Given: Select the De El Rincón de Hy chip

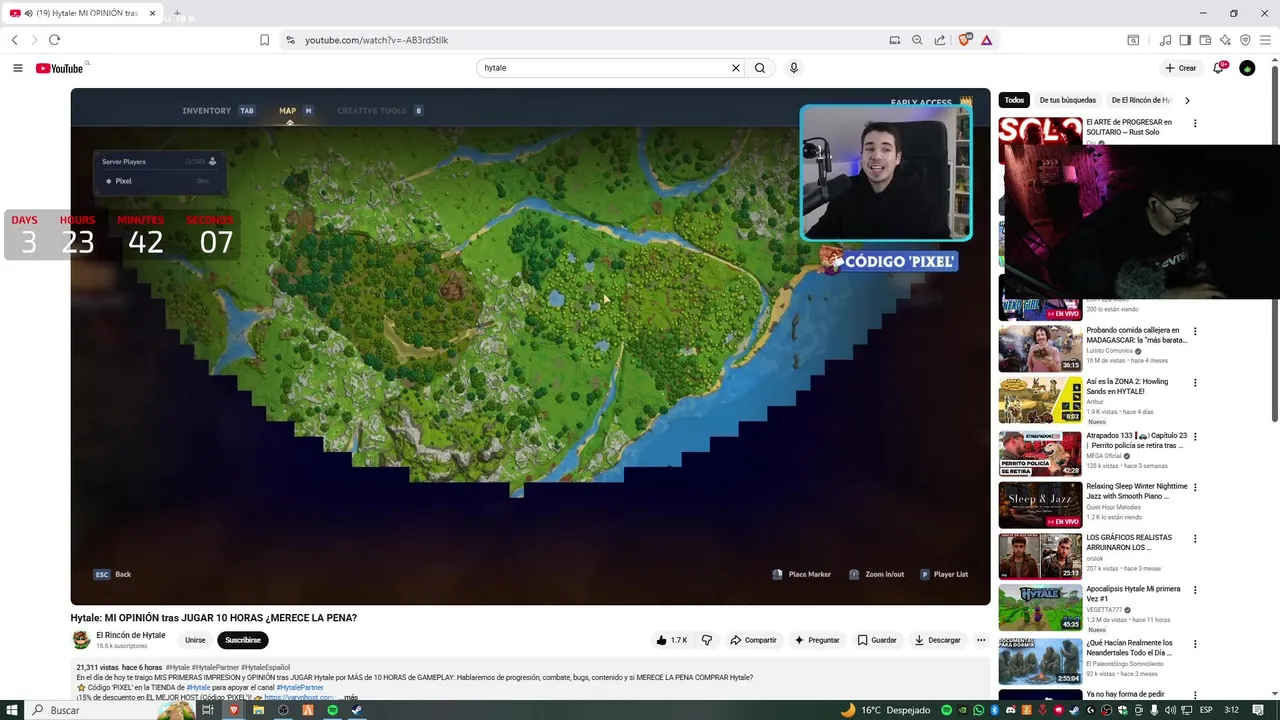Looking at the screenshot, I should click(x=1140, y=100).
